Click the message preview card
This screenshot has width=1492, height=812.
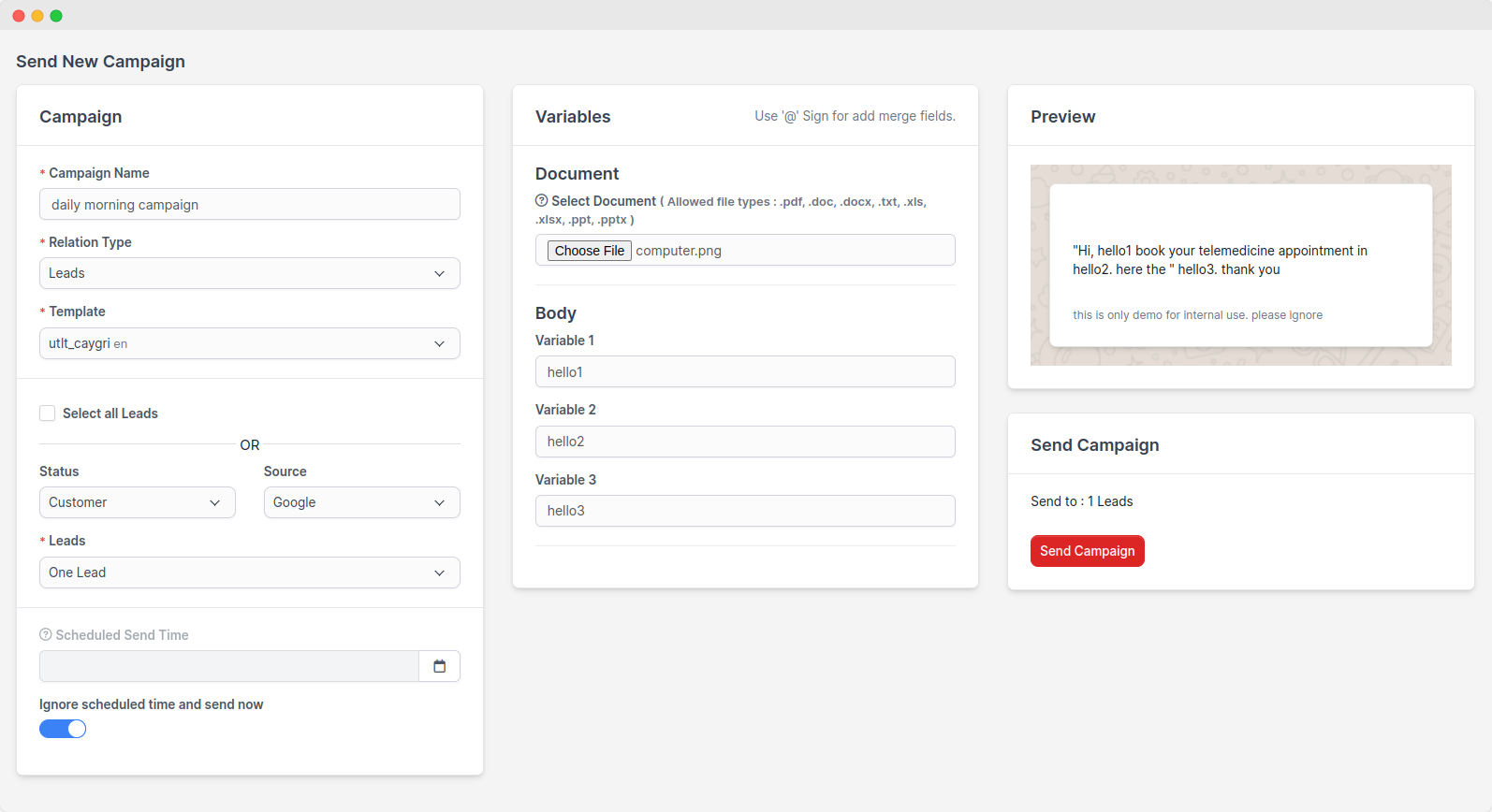pos(1240,266)
